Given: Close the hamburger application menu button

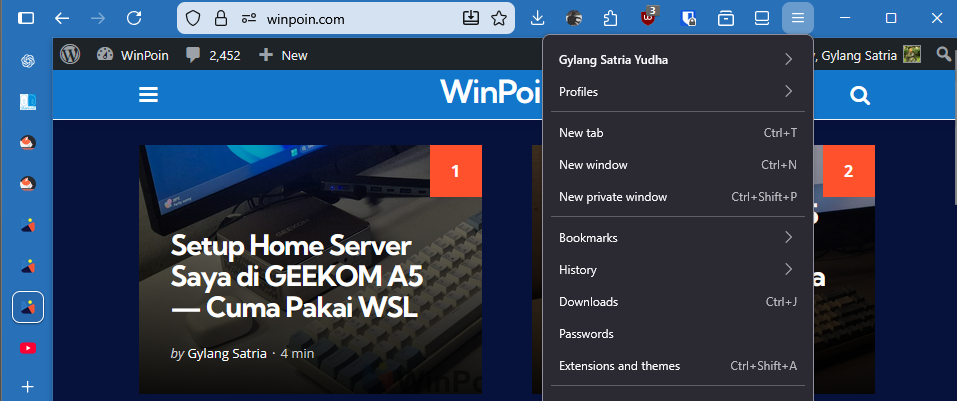Looking at the screenshot, I should pos(797,18).
